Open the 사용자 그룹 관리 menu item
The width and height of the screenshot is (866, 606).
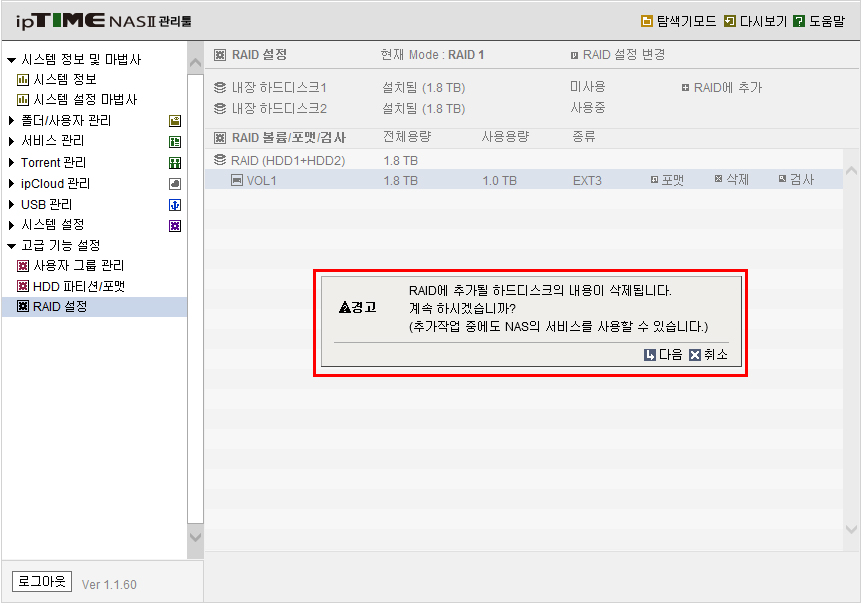79,266
